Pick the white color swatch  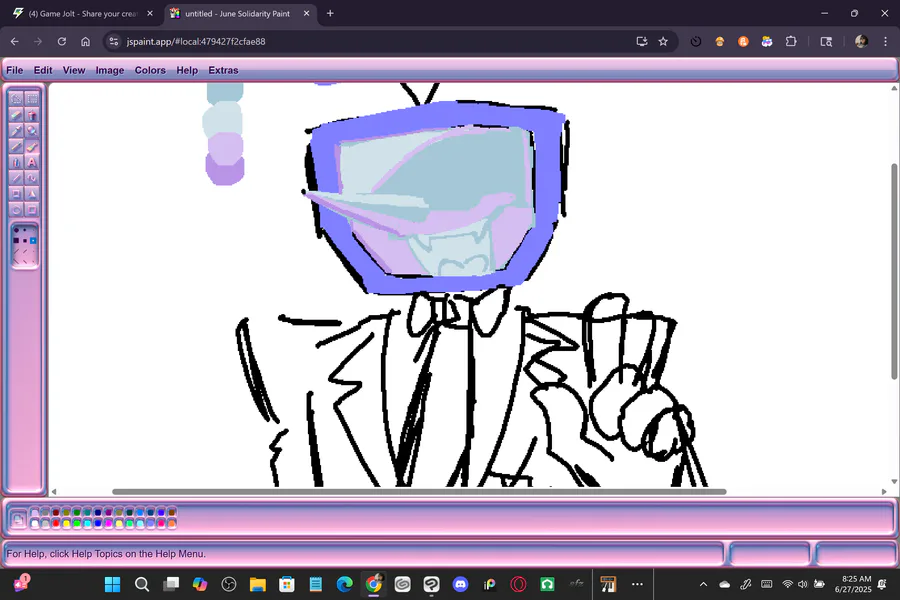tap(35, 524)
